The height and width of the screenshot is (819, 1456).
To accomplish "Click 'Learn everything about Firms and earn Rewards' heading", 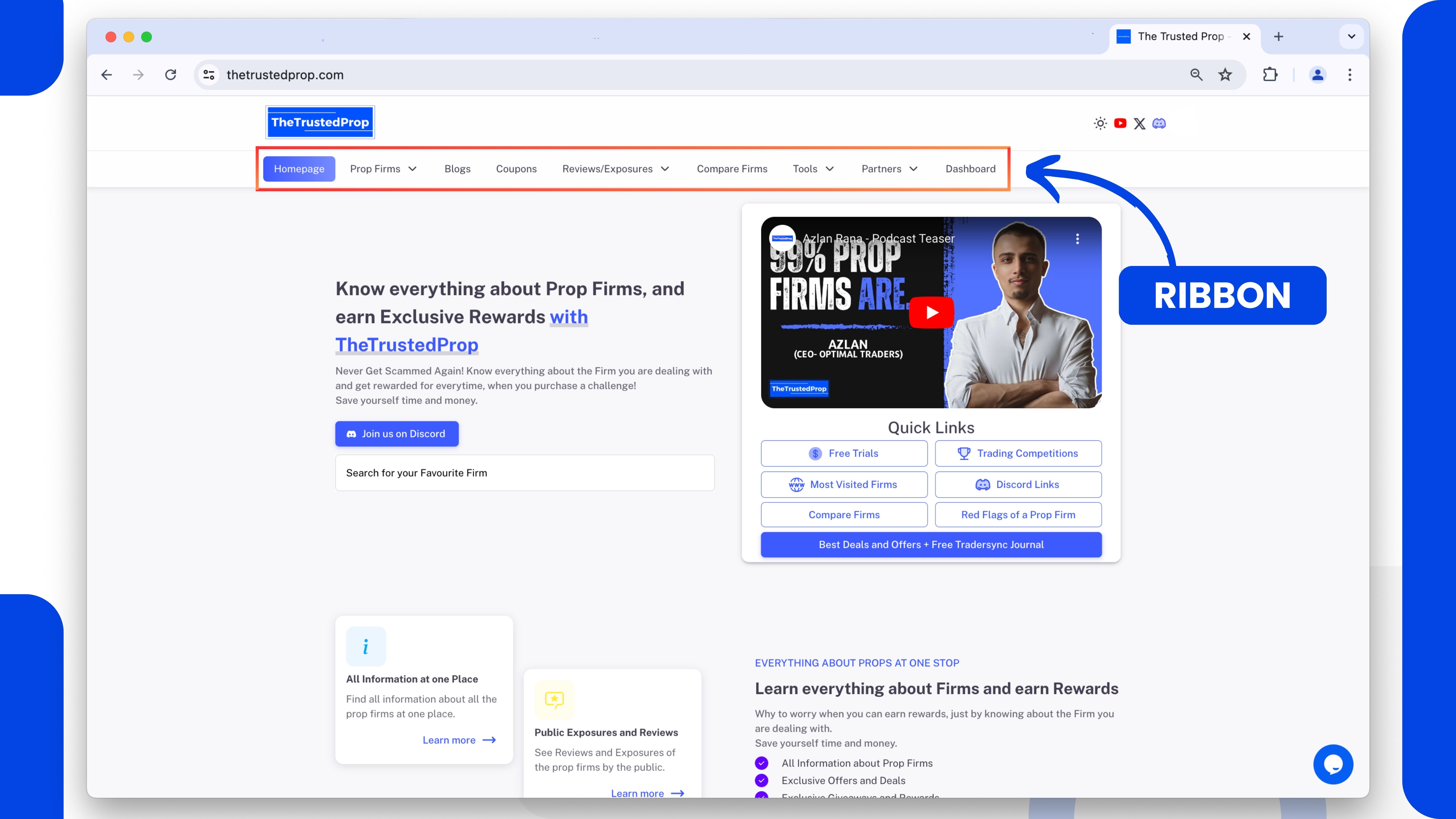I will (x=936, y=688).
